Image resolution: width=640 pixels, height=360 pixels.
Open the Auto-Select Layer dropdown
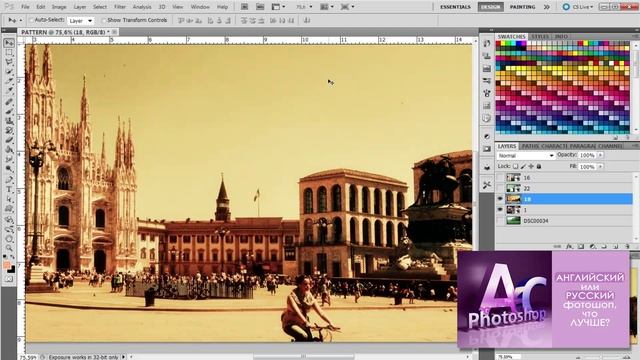point(80,20)
